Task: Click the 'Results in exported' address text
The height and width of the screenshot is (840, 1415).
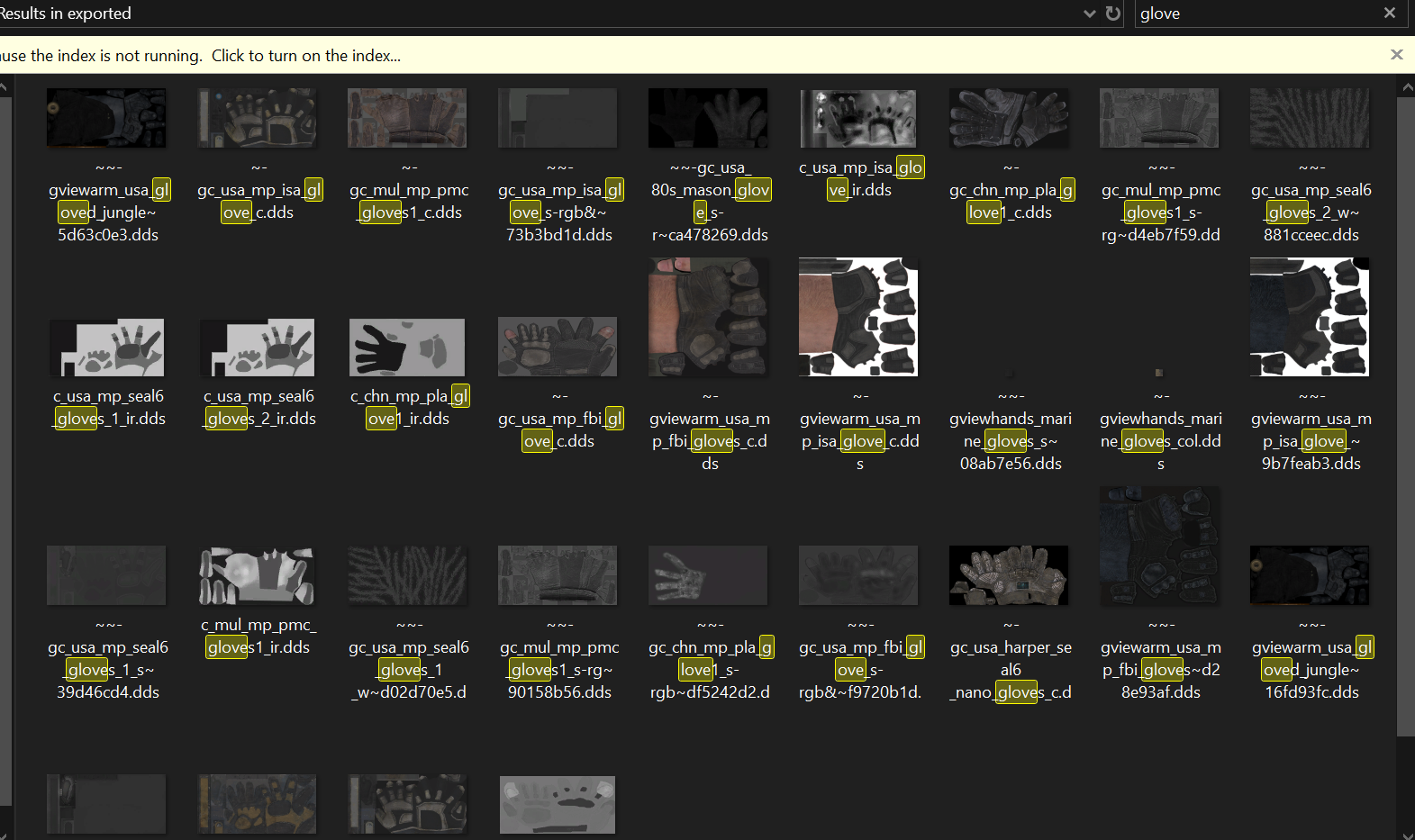Action: (66, 14)
